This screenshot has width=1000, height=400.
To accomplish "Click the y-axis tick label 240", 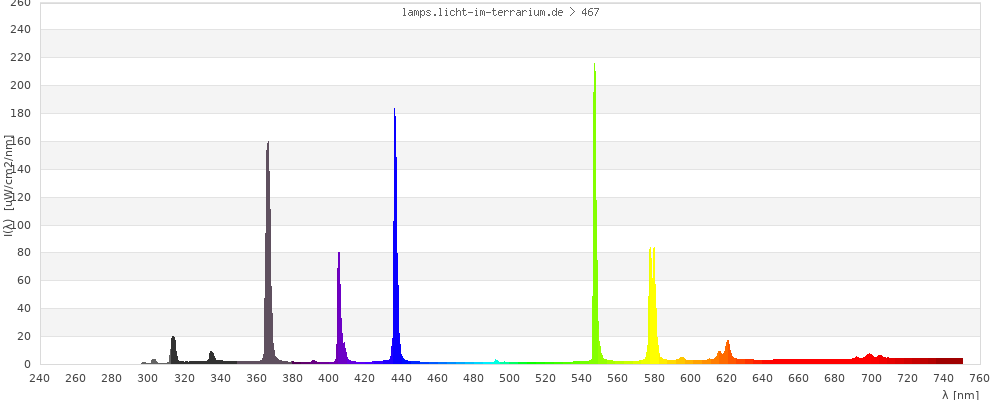I will [22, 30].
